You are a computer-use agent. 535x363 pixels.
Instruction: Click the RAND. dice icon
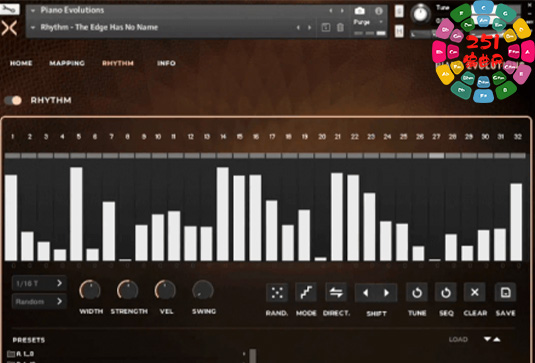click(x=277, y=292)
